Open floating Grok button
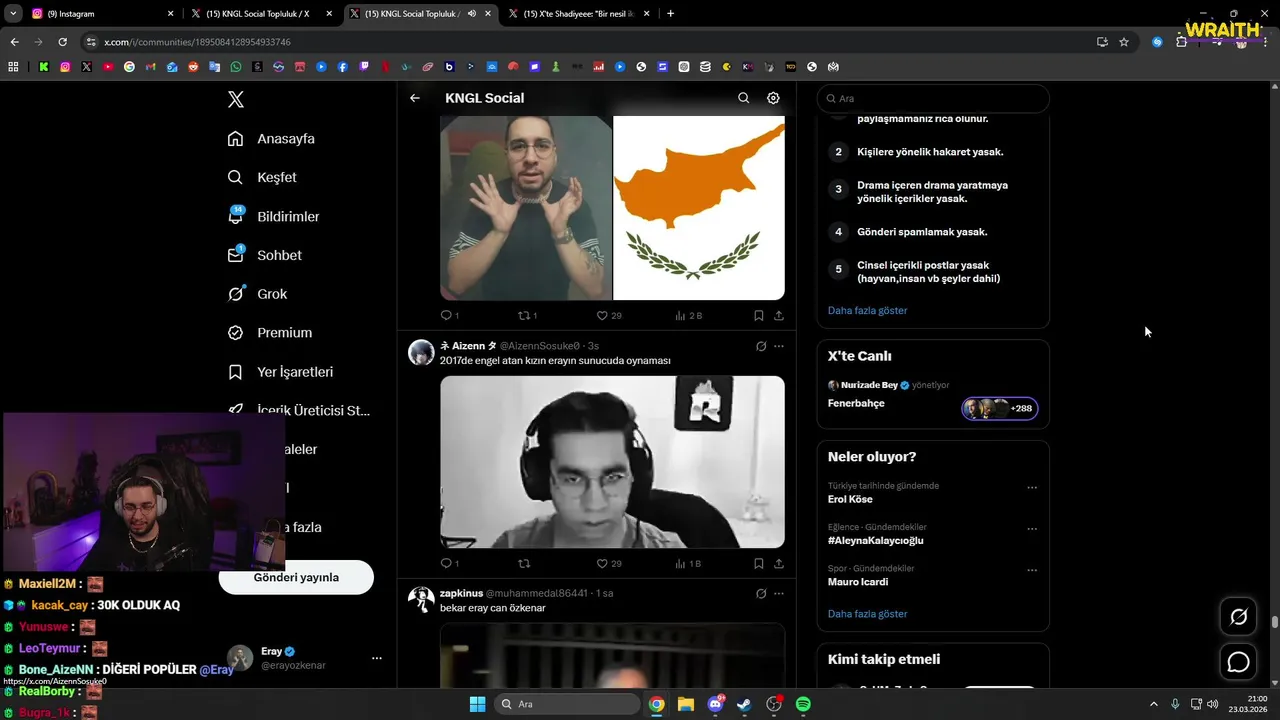 point(1239,617)
